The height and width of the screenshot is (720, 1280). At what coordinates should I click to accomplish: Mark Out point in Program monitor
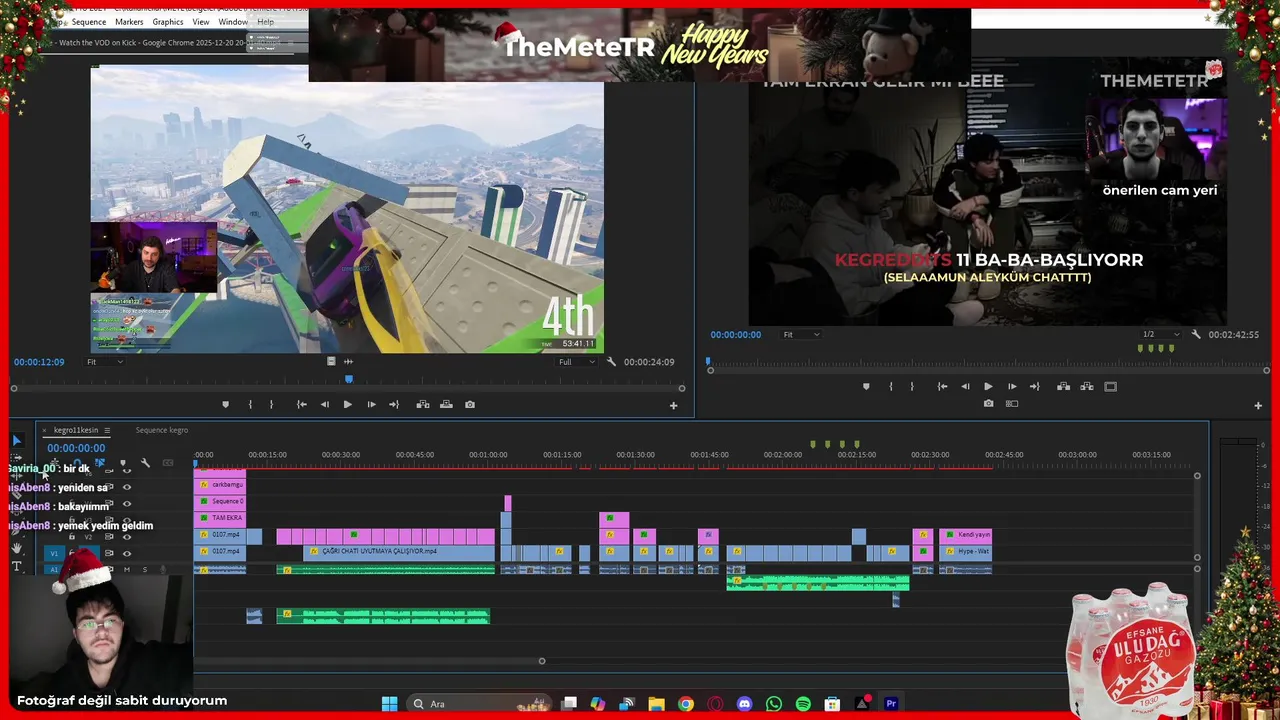(912, 386)
